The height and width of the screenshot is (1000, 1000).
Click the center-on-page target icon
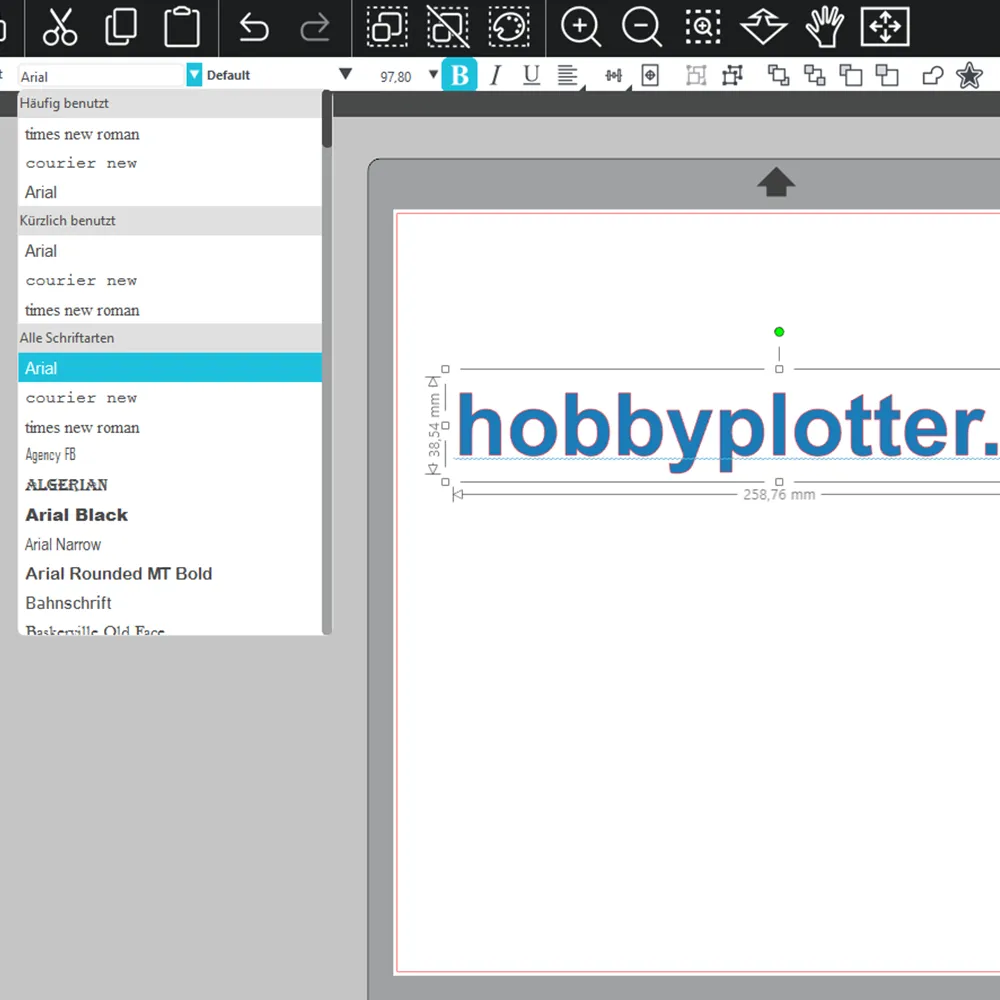(650, 76)
